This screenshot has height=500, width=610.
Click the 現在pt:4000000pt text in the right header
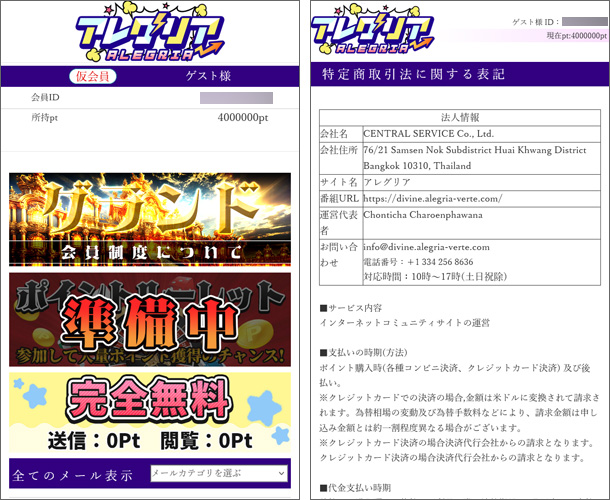tap(569, 36)
